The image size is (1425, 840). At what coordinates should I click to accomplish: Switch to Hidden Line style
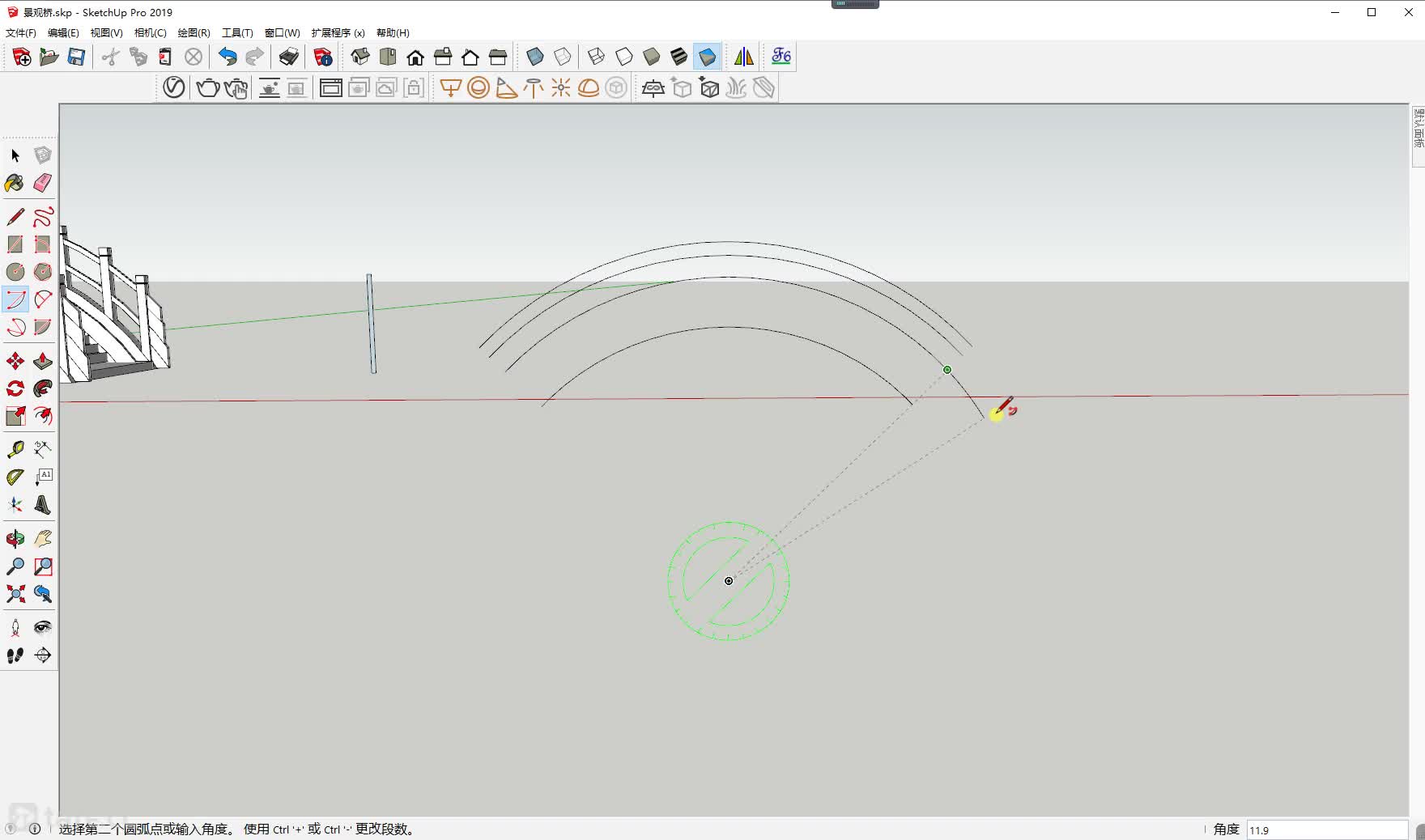coord(624,57)
